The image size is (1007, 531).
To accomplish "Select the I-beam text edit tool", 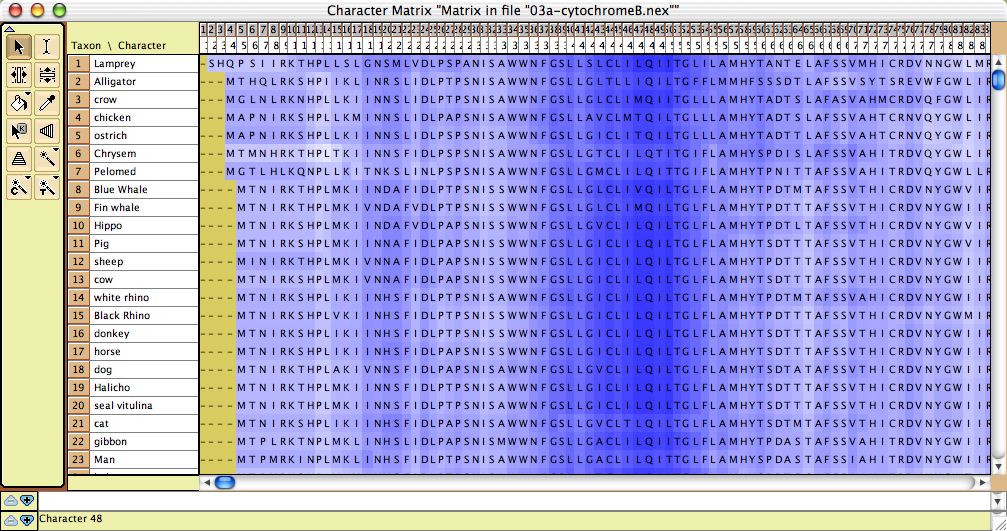I will (47, 46).
